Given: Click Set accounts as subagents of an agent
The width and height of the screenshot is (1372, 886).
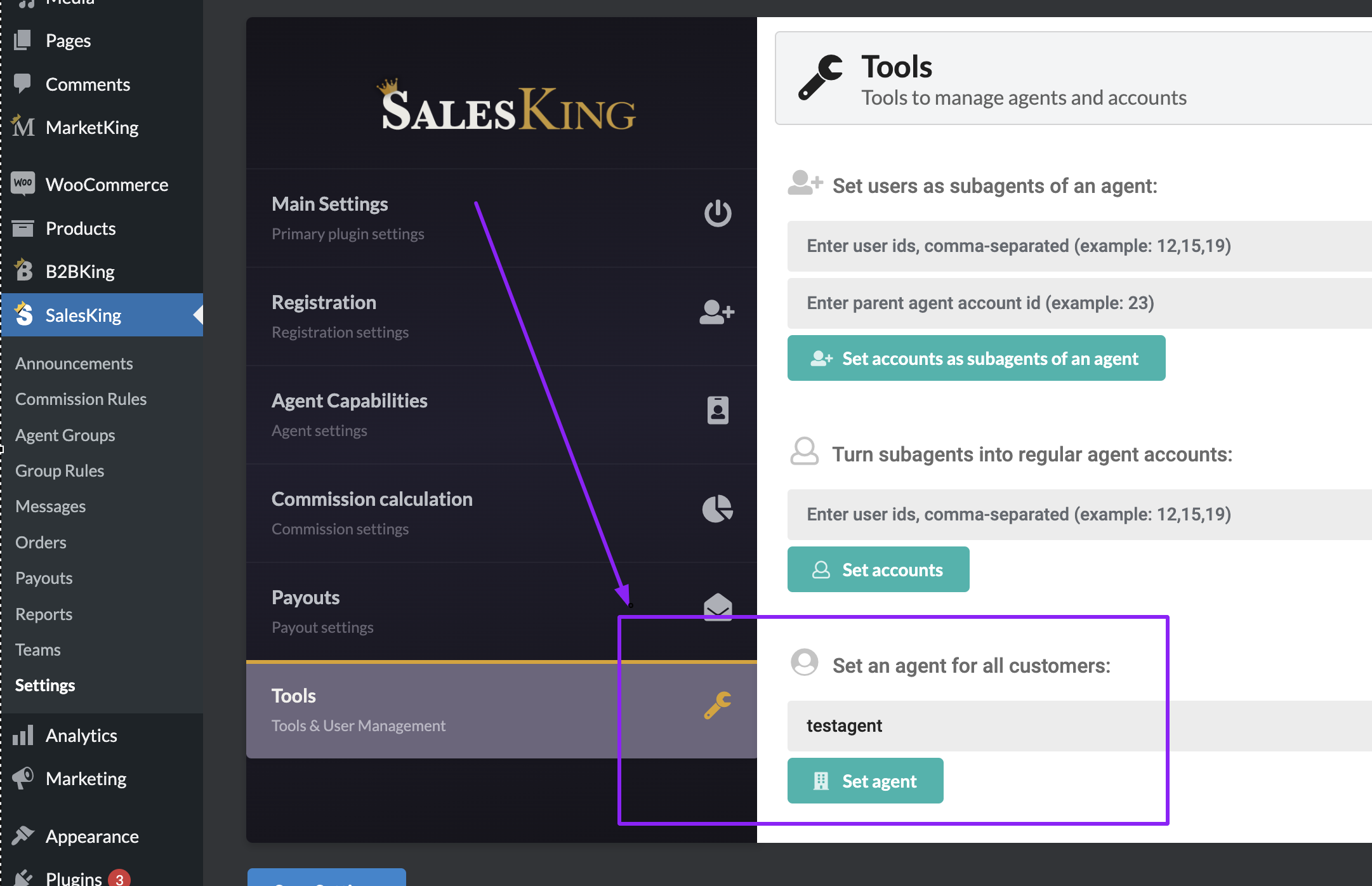Looking at the screenshot, I should tap(976, 358).
